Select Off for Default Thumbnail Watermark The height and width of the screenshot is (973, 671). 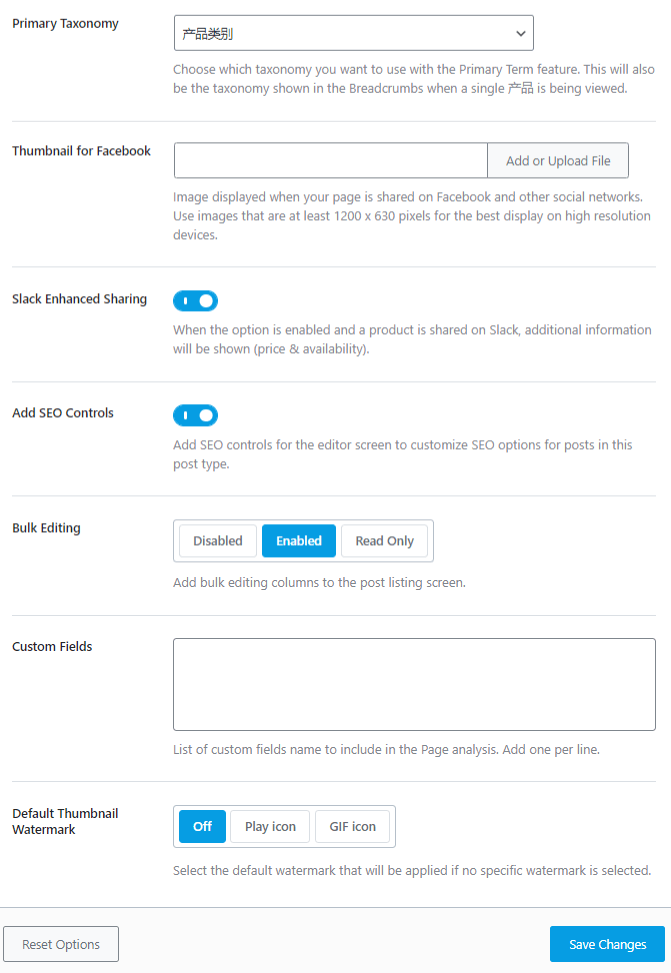tap(202, 827)
